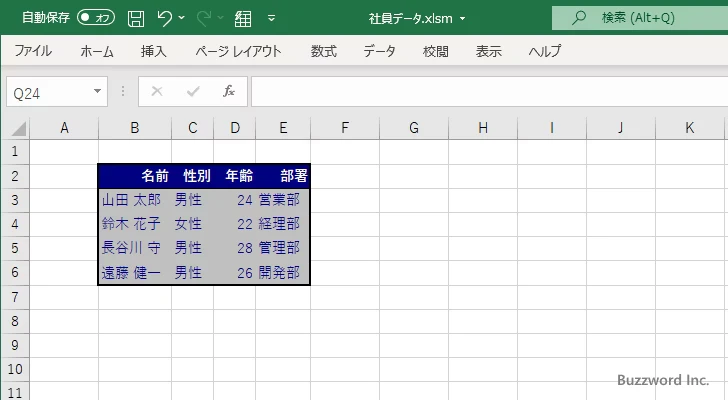Select column J header
Viewport: 728px width, 400px height.
pos(621,128)
